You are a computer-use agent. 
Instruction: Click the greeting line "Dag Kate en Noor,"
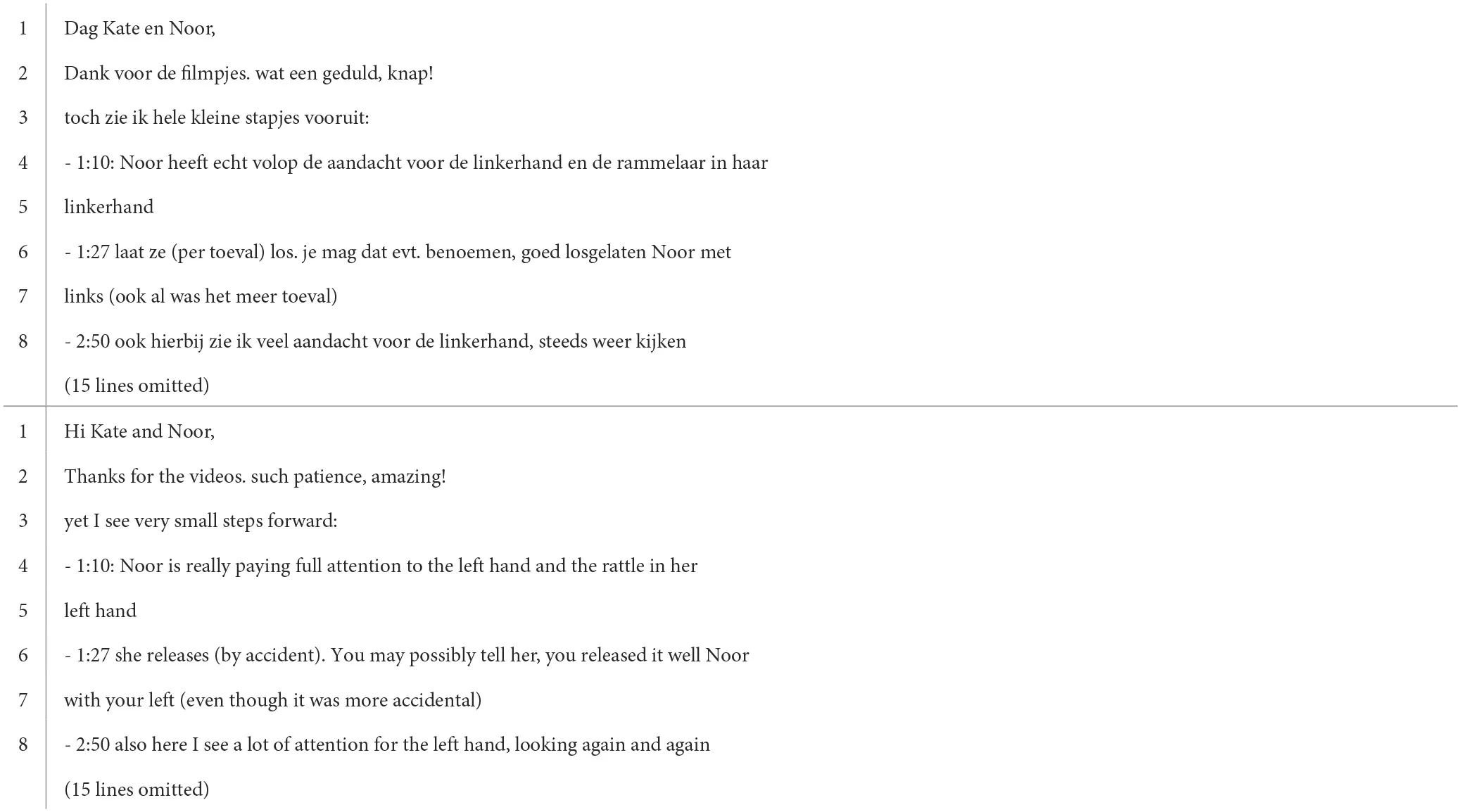[x=139, y=28]
